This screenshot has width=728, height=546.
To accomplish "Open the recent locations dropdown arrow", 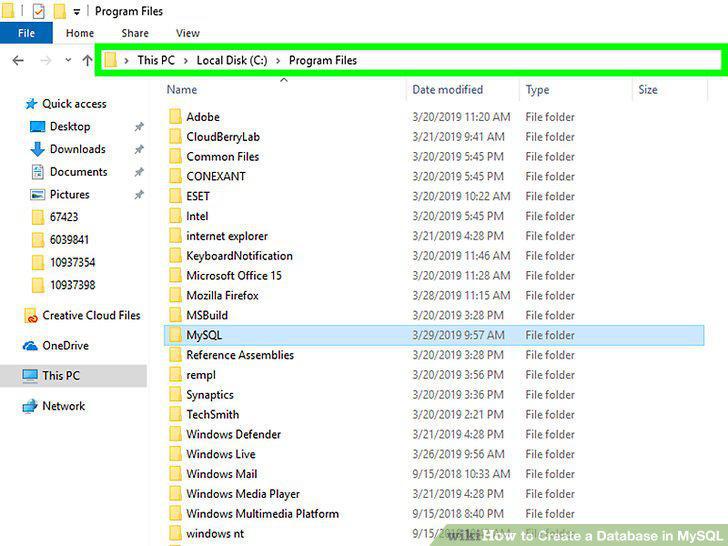I will click(x=68, y=60).
